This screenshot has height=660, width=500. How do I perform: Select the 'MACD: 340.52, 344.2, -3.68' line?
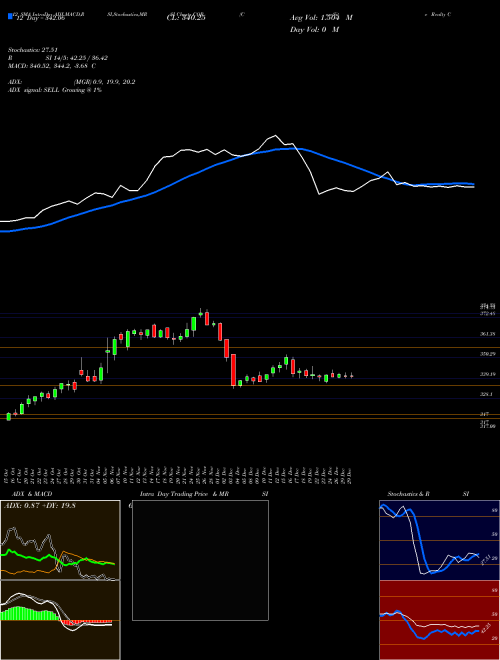tap(52, 66)
